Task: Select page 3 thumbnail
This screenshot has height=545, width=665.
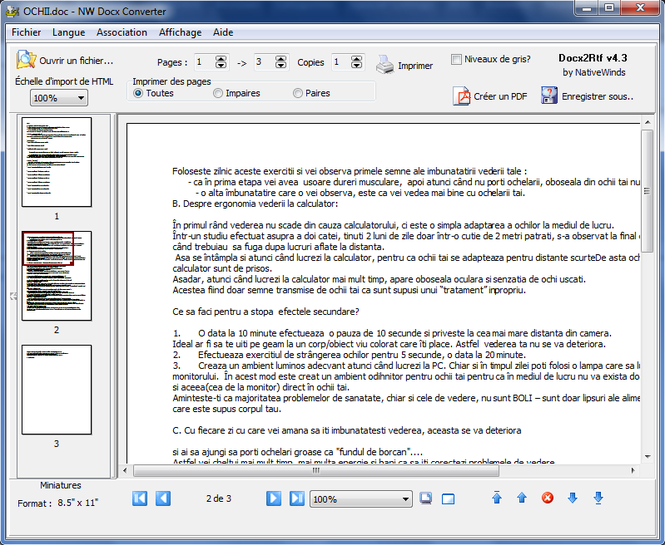Action: [57, 390]
